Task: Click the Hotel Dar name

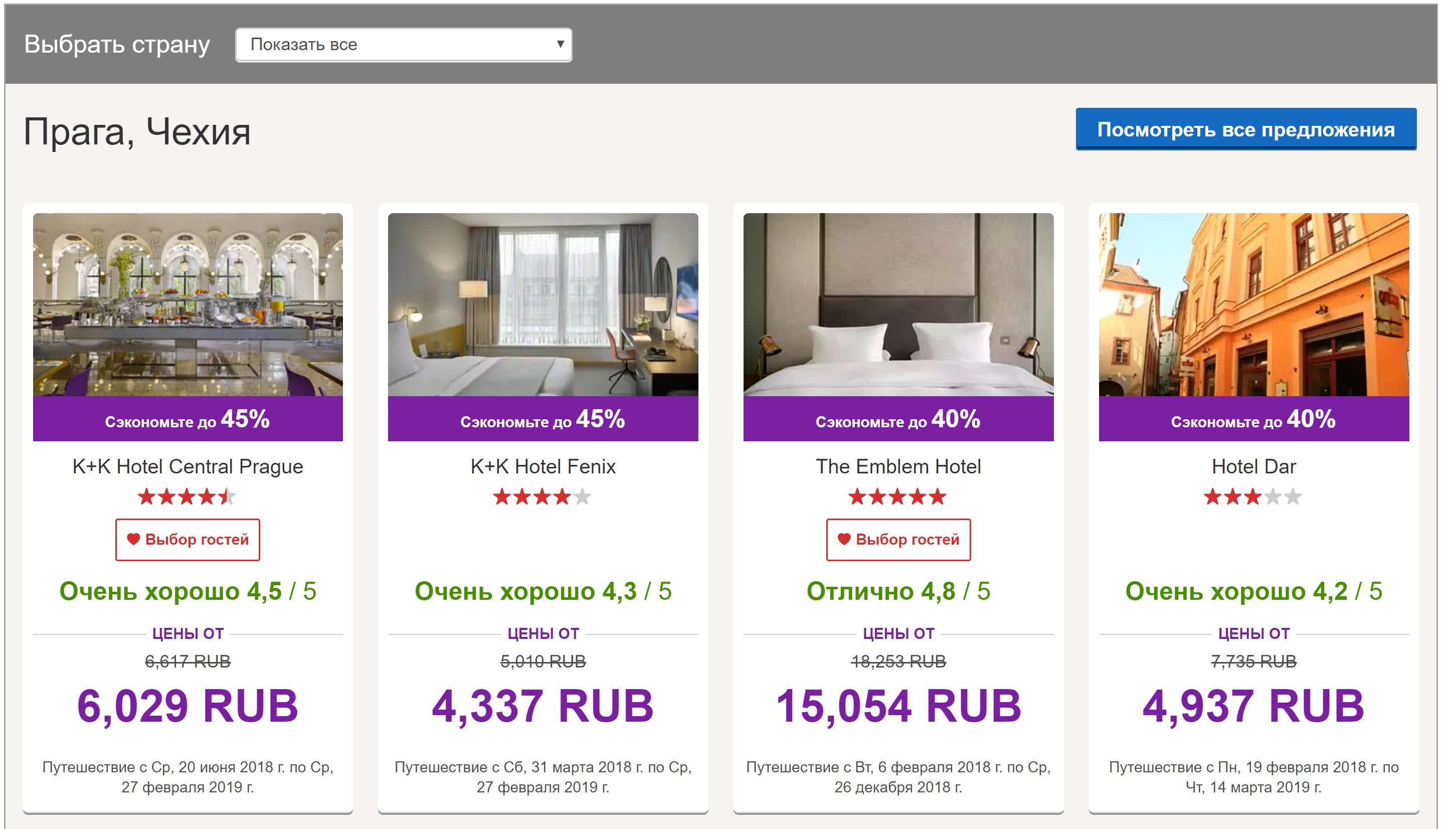Action: click(1253, 466)
